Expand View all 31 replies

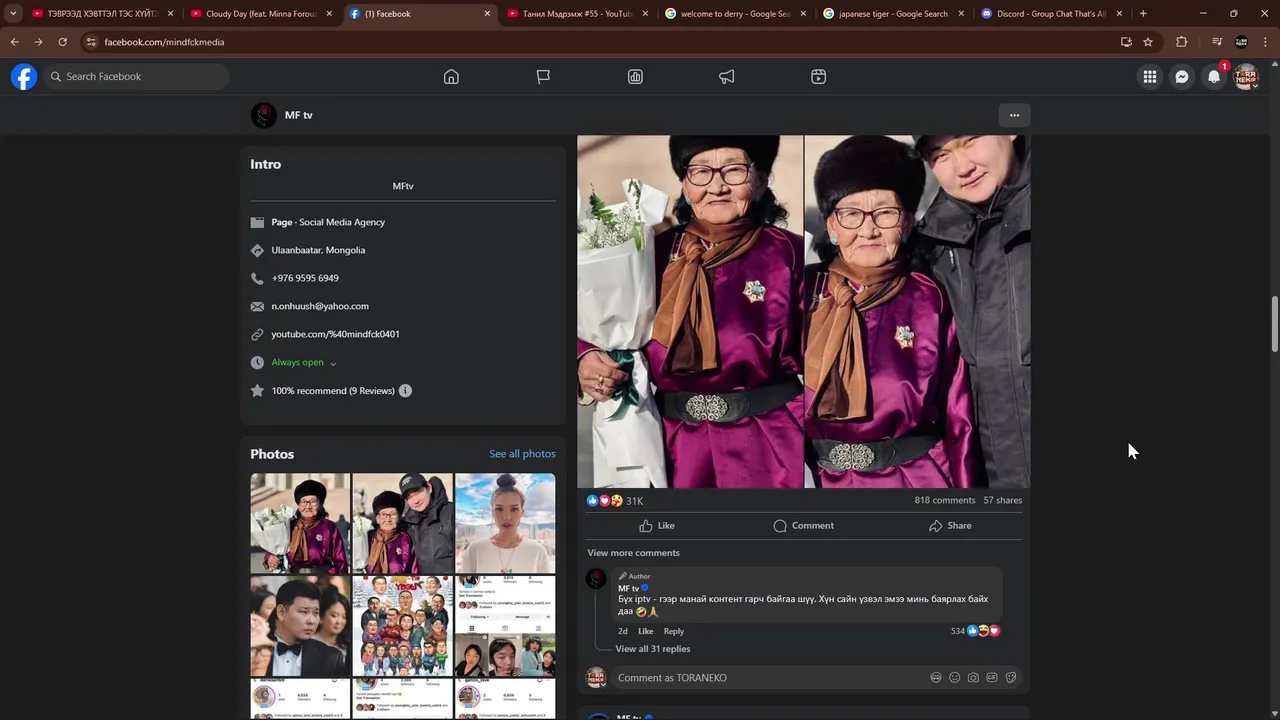point(652,649)
